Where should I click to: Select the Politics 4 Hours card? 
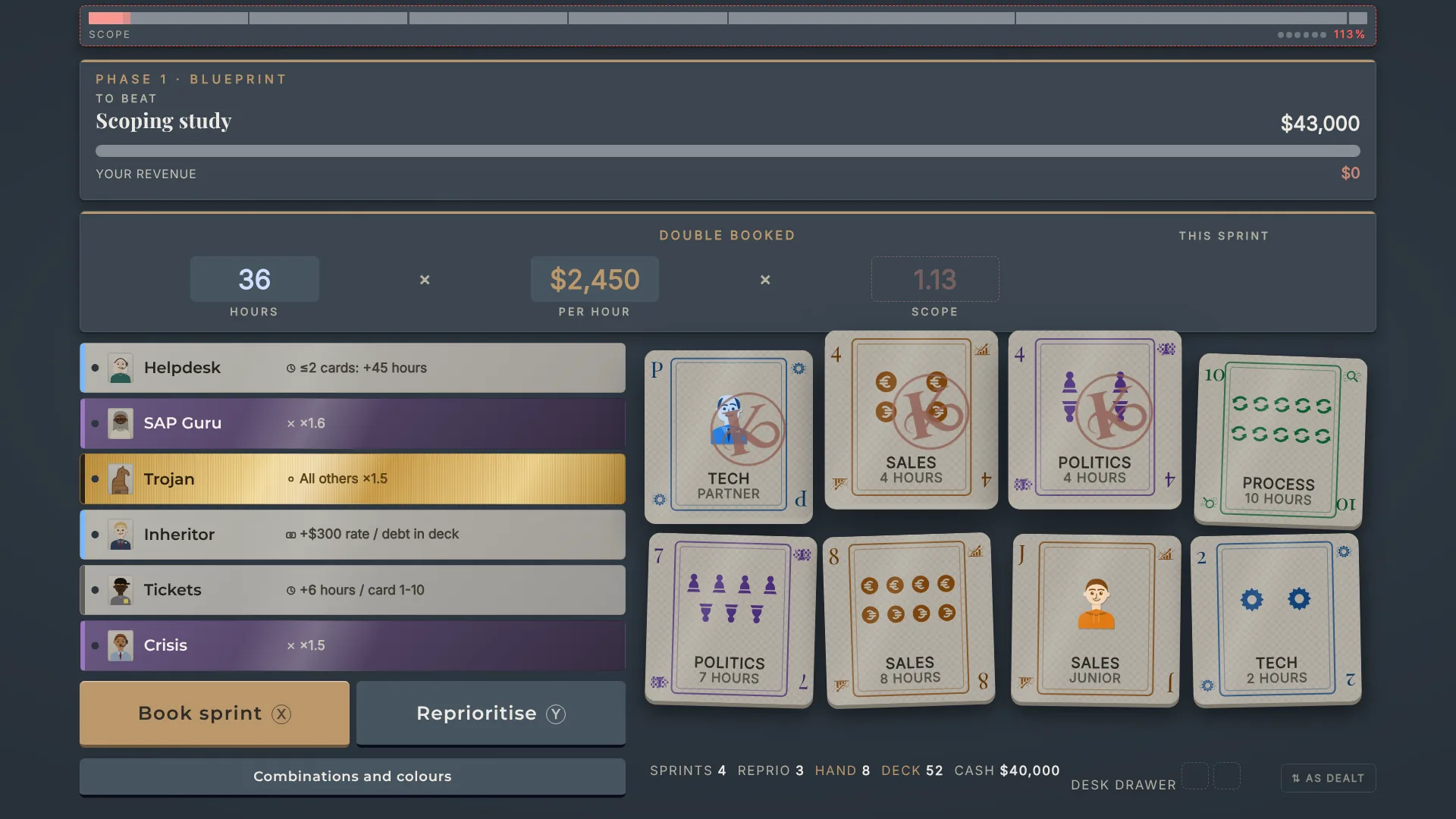[x=1095, y=419]
